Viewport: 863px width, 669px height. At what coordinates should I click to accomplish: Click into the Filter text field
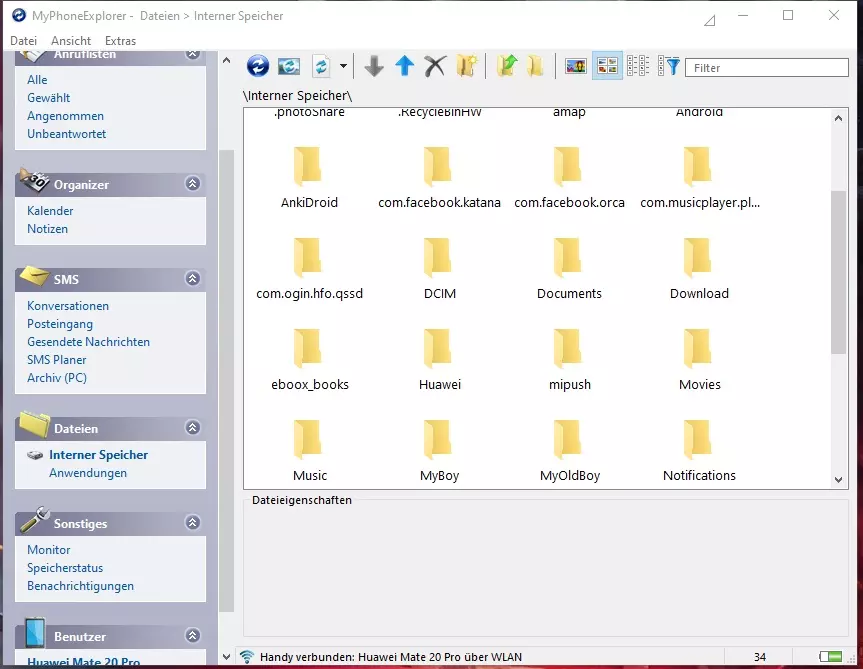[x=767, y=68]
